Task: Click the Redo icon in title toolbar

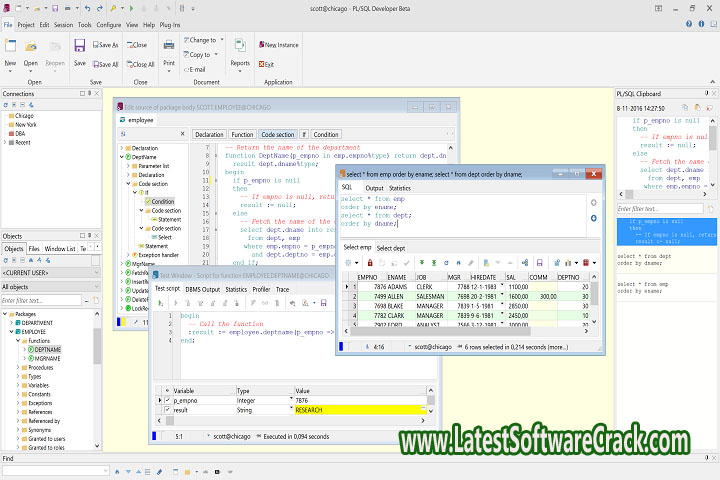Action: [x=99, y=8]
